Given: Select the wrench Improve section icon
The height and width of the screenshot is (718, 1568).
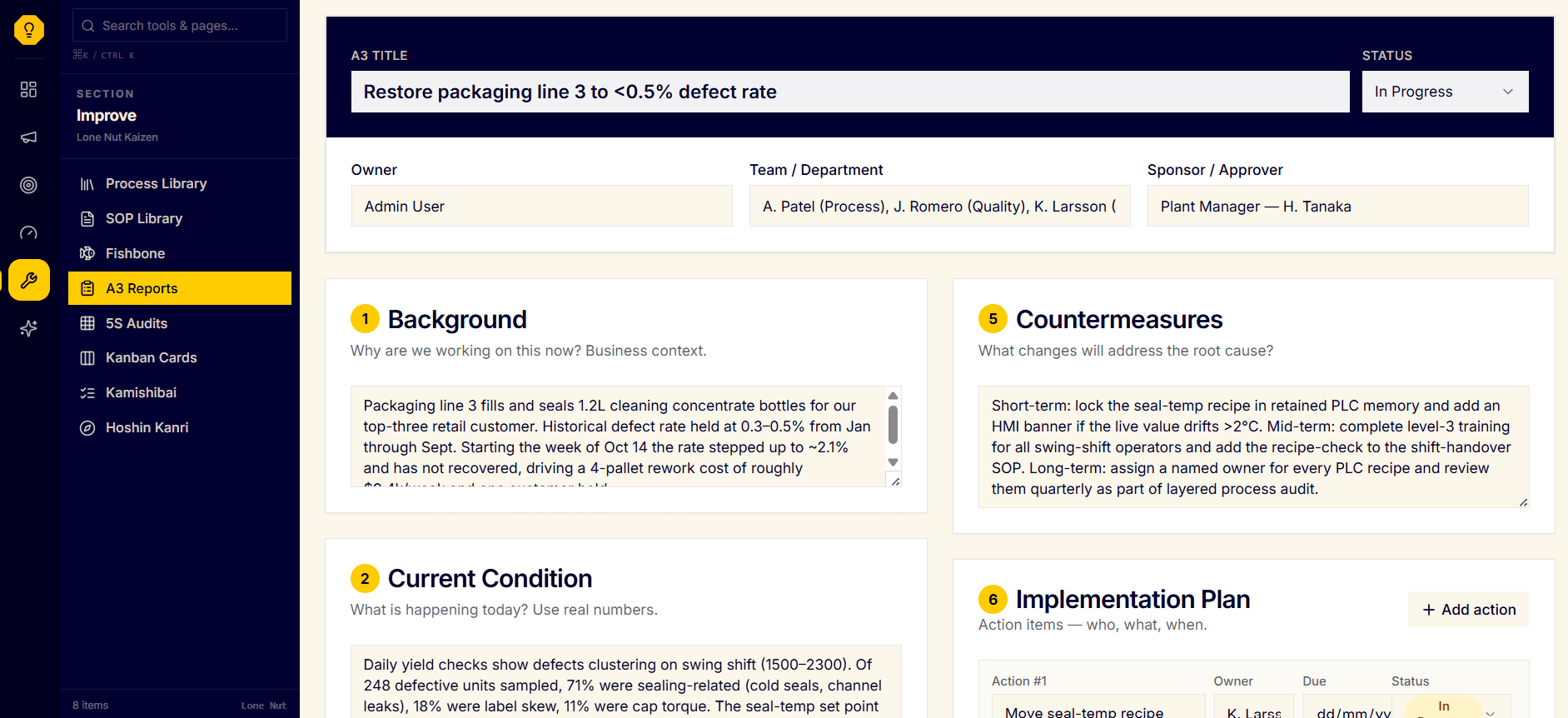Looking at the screenshot, I should 29,280.
